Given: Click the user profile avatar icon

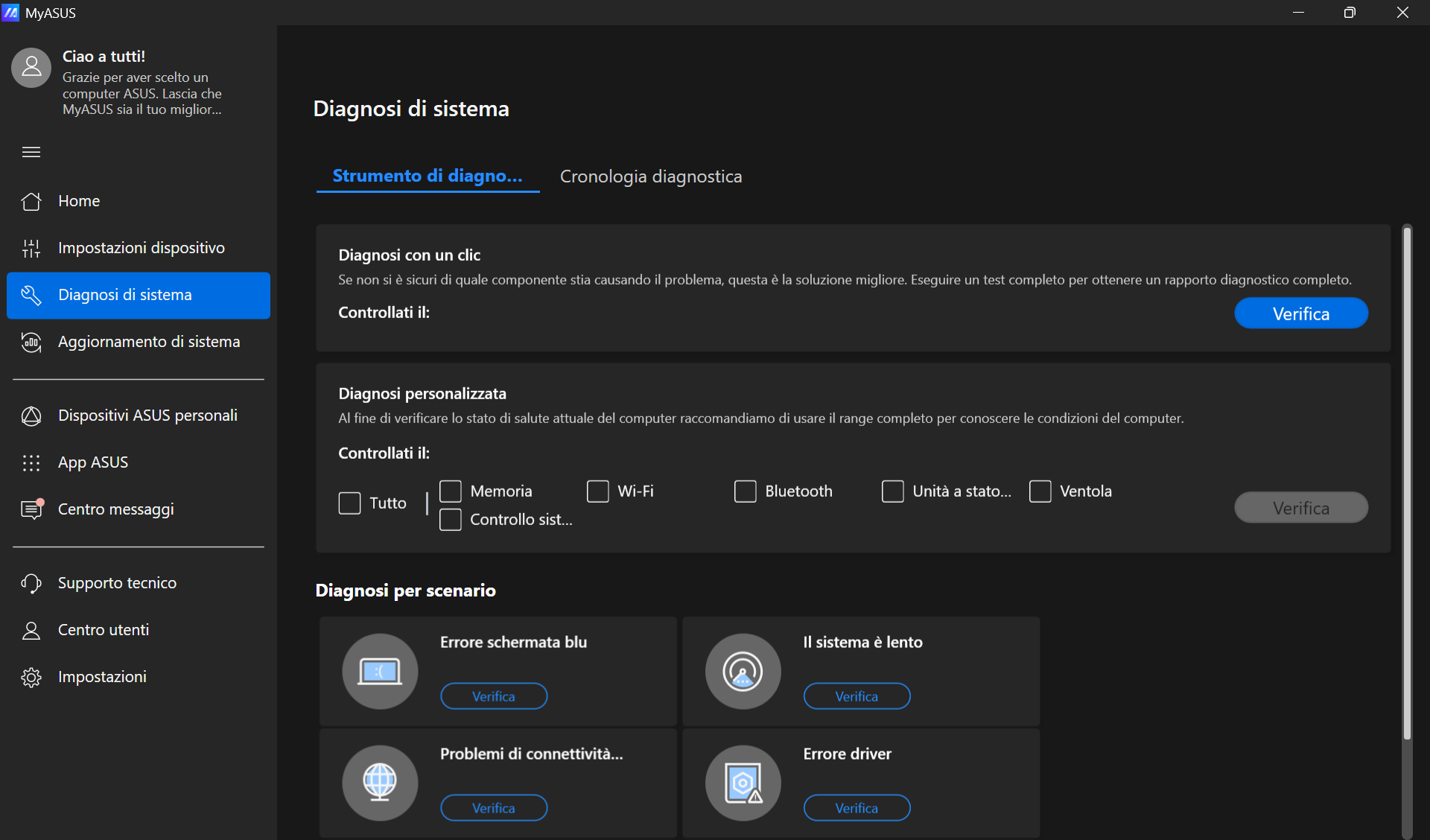Looking at the screenshot, I should pyautogui.click(x=31, y=68).
